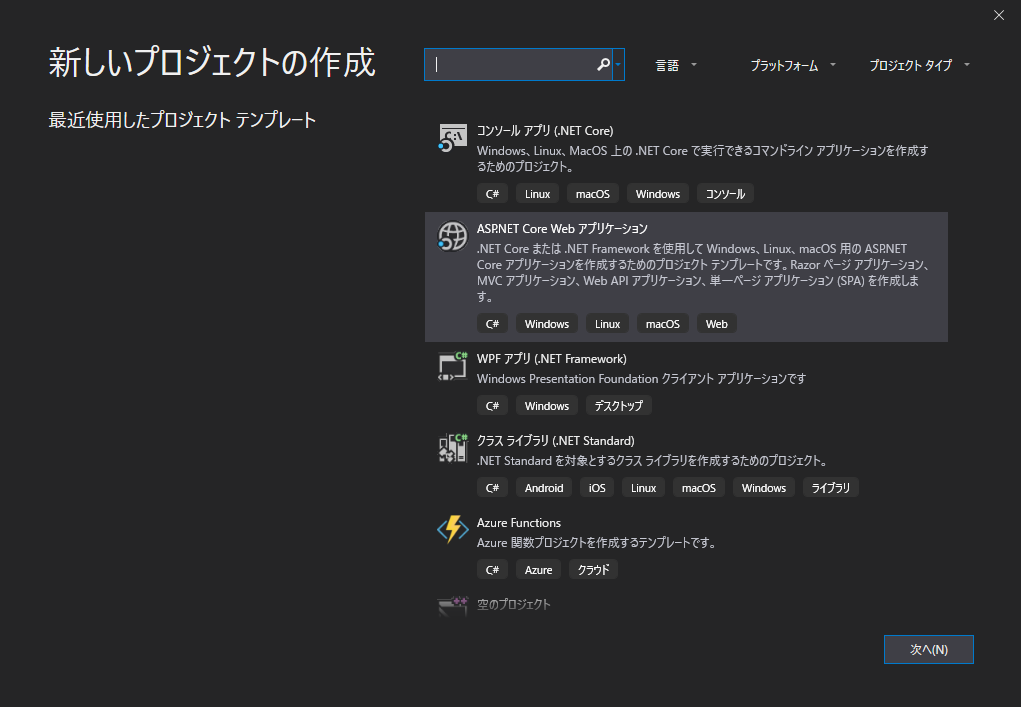
Task: Open the search box dropdown arrow
Action: [619, 64]
